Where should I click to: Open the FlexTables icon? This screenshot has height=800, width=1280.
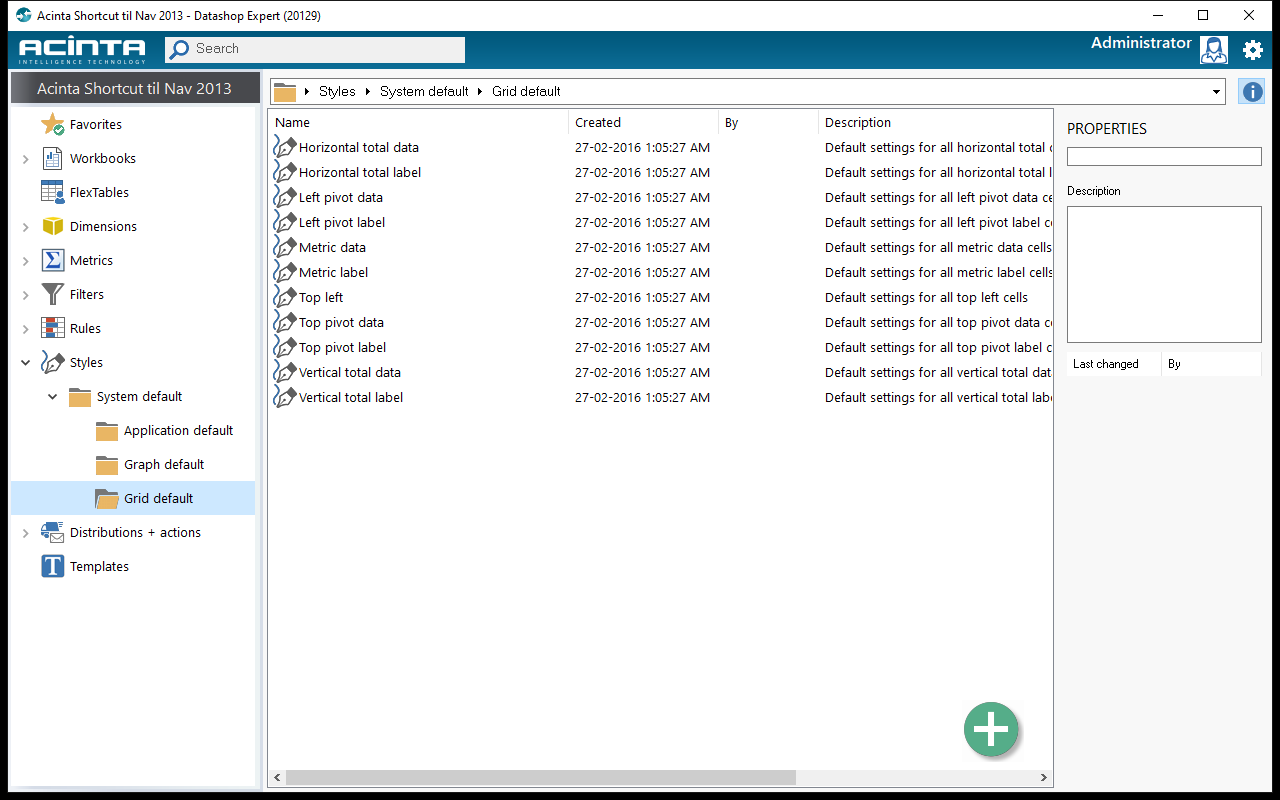pyautogui.click(x=52, y=193)
